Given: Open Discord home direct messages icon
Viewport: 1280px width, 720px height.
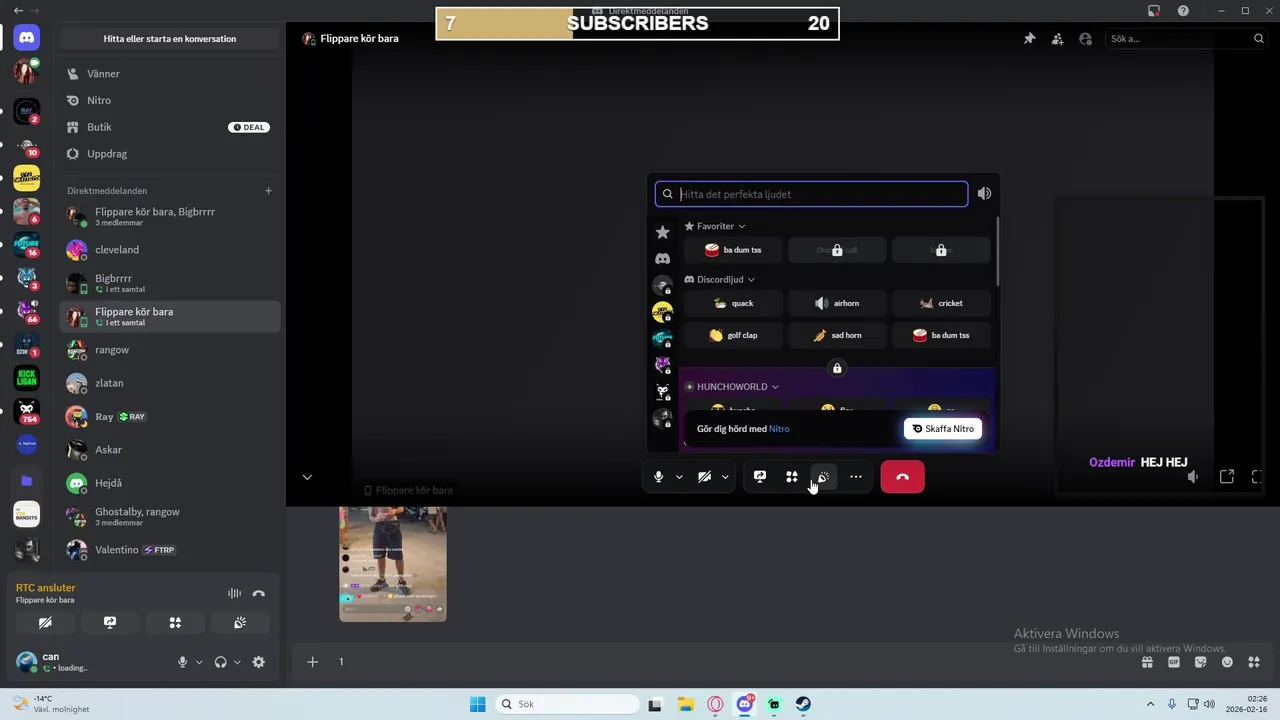Looking at the screenshot, I should [27, 38].
